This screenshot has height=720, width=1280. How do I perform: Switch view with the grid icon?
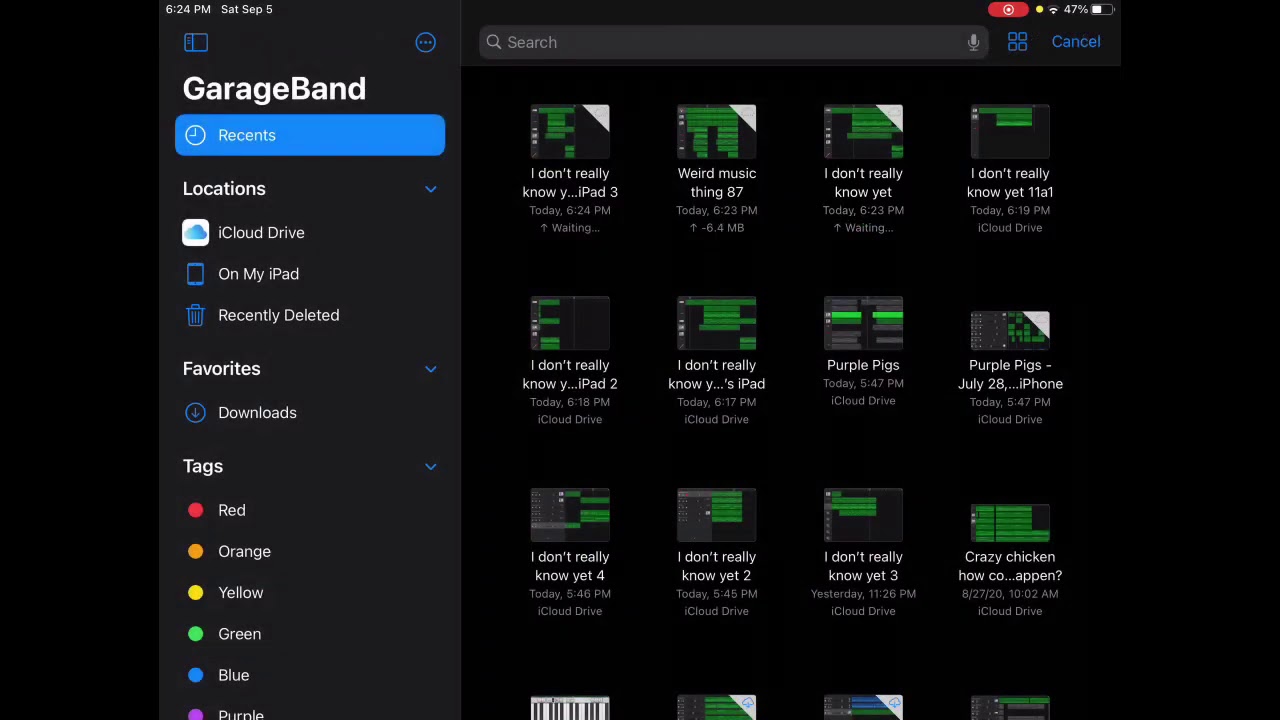pos(1017,42)
